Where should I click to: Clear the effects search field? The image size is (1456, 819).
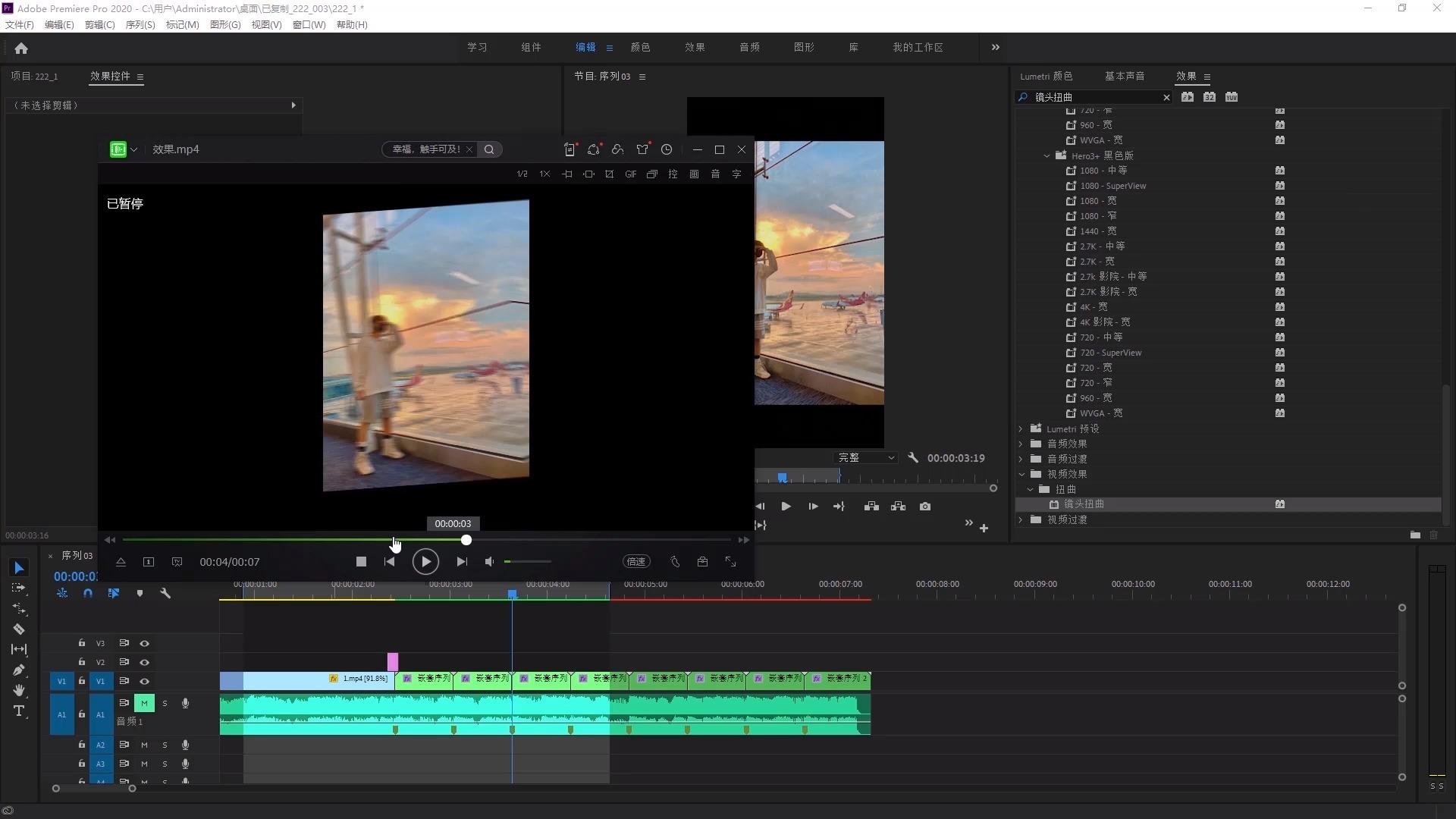1166,97
